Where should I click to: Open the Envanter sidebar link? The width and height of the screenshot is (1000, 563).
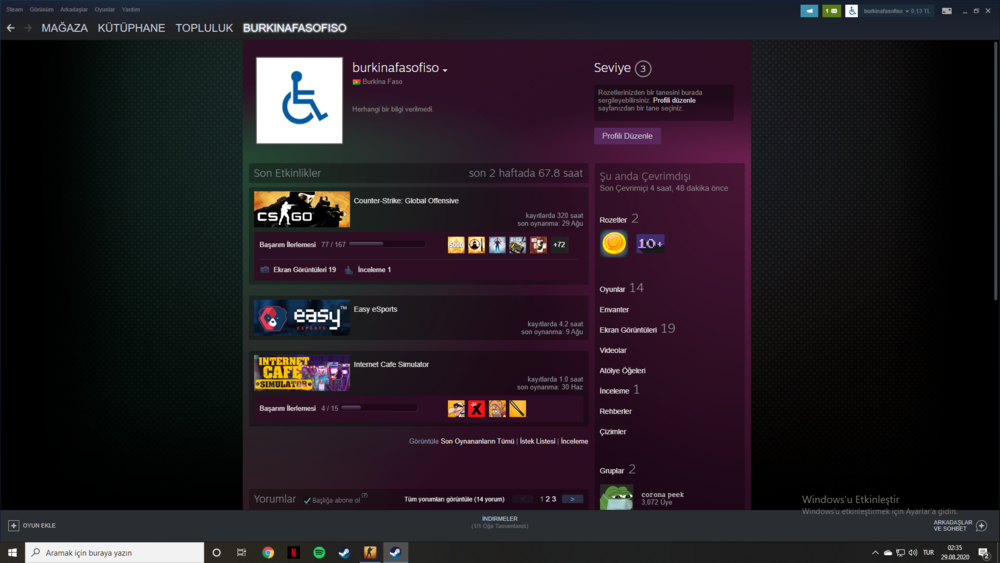[614, 310]
